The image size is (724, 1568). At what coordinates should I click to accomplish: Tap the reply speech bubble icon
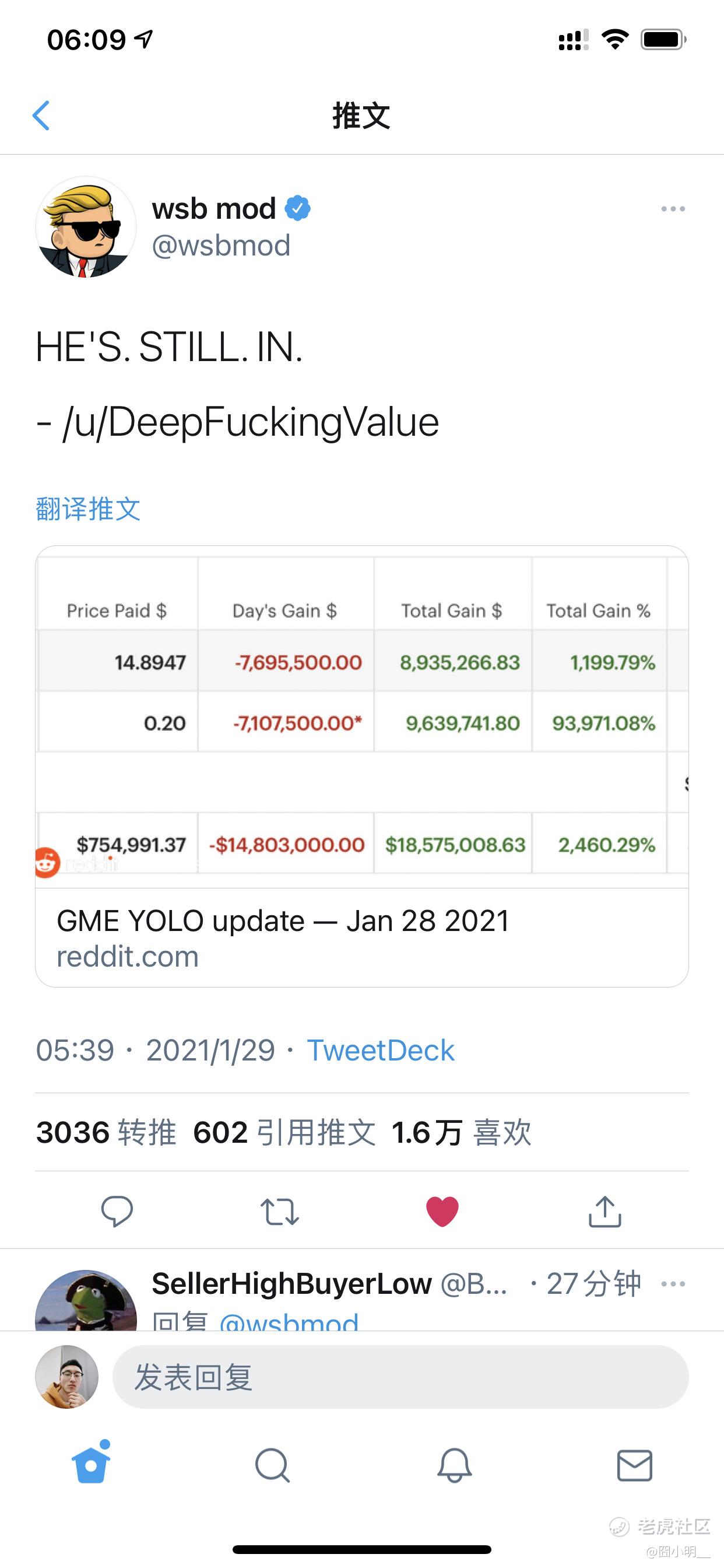[117, 1210]
